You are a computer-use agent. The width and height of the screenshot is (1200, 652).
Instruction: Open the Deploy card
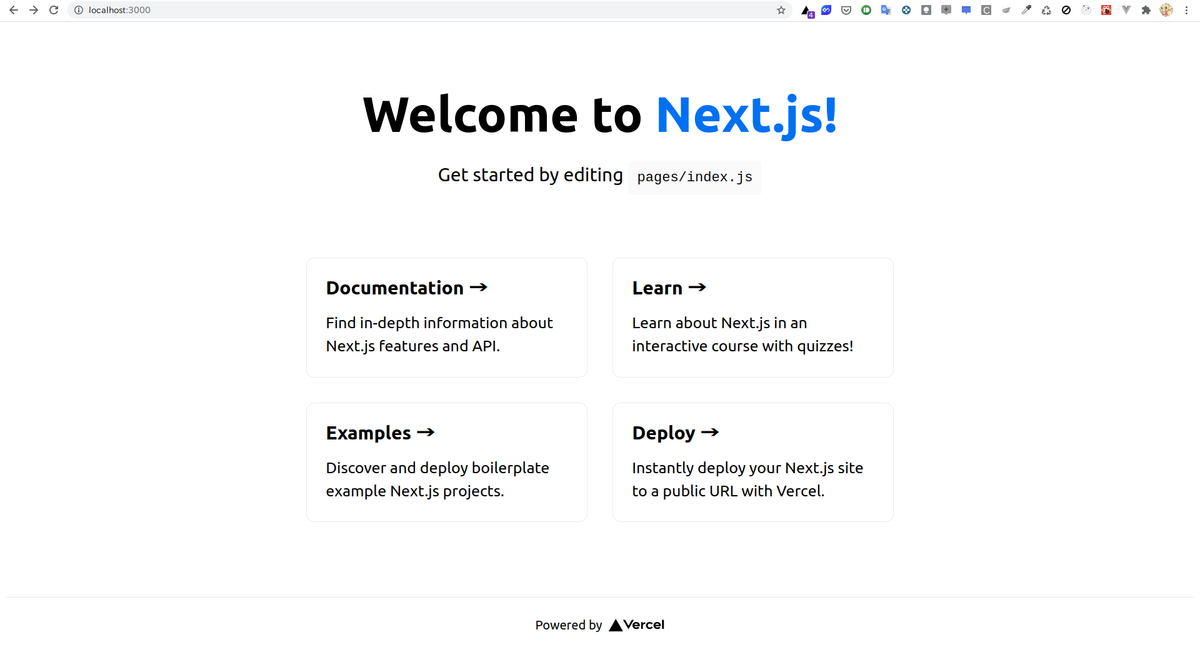click(753, 462)
